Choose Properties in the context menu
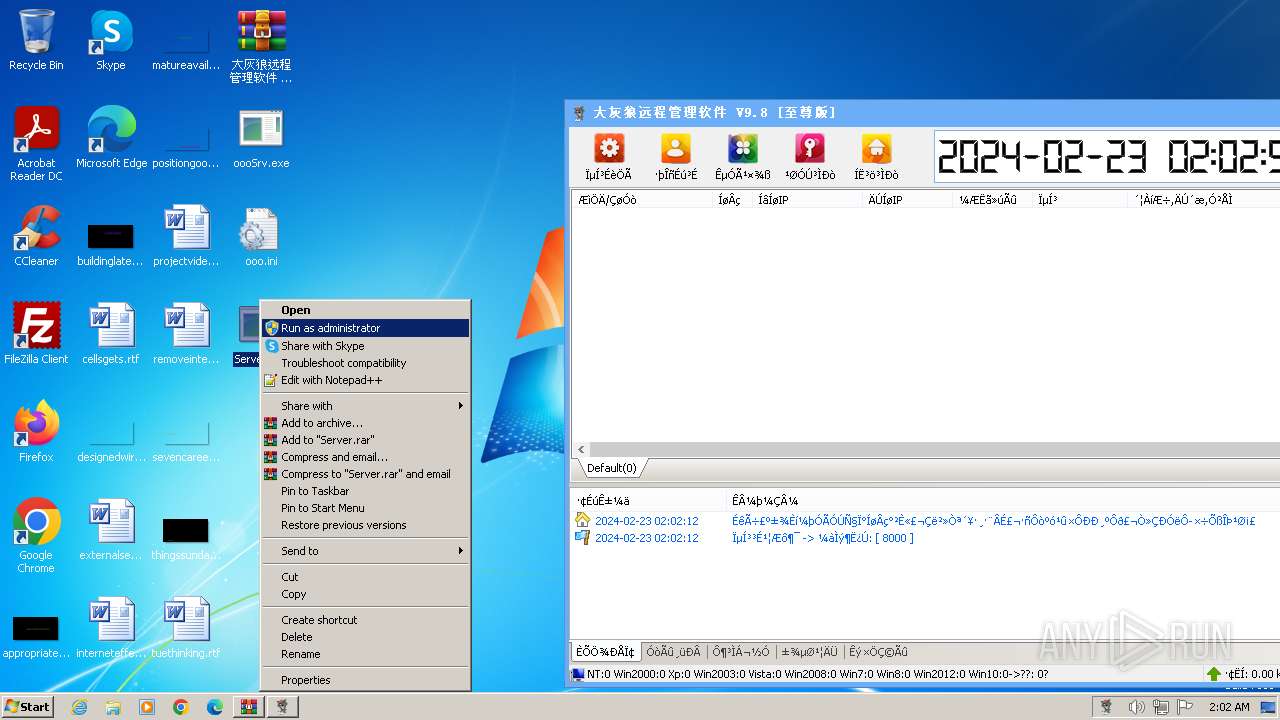 [365, 680]
